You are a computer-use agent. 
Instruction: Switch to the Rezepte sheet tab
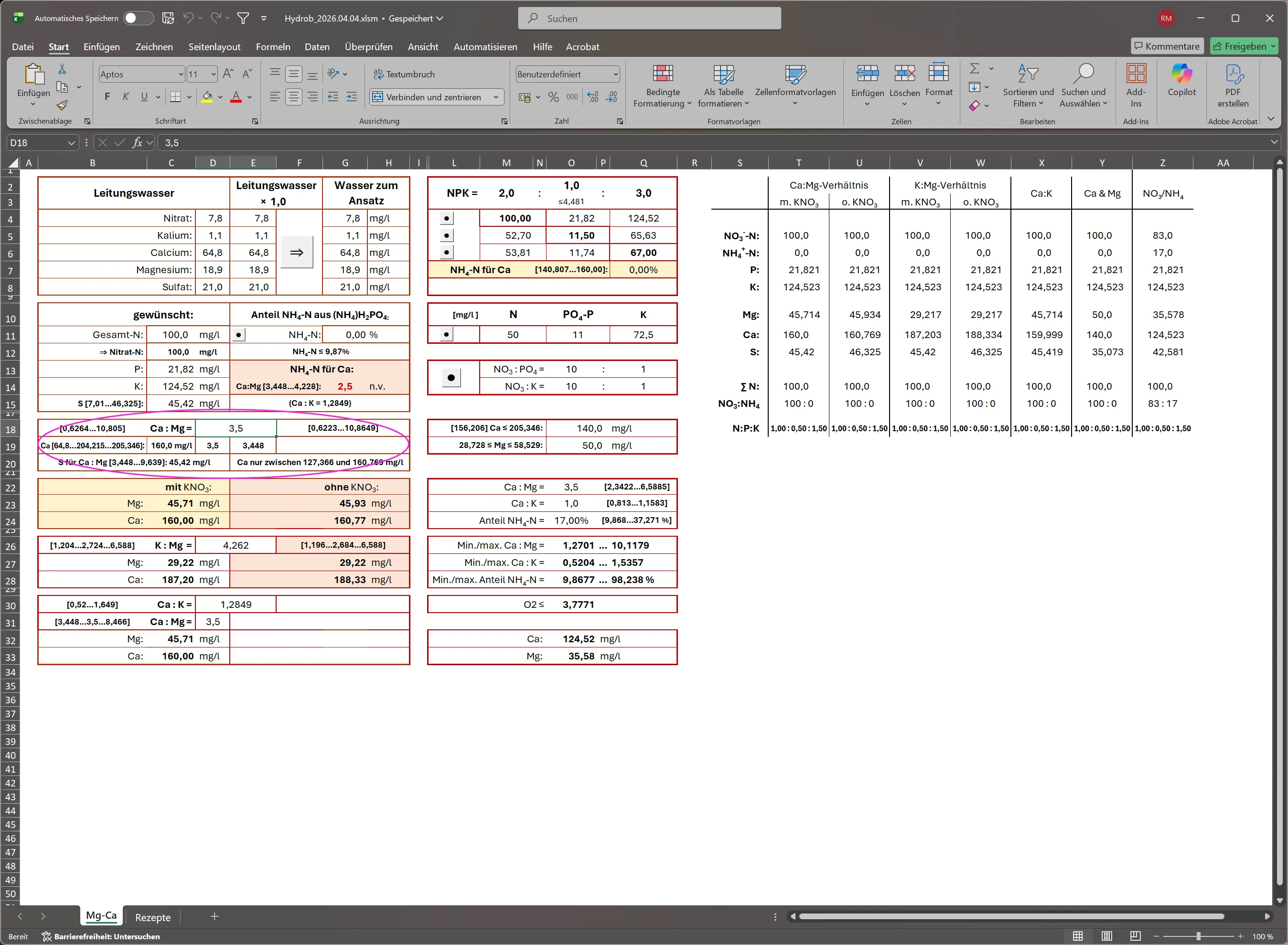153,917
